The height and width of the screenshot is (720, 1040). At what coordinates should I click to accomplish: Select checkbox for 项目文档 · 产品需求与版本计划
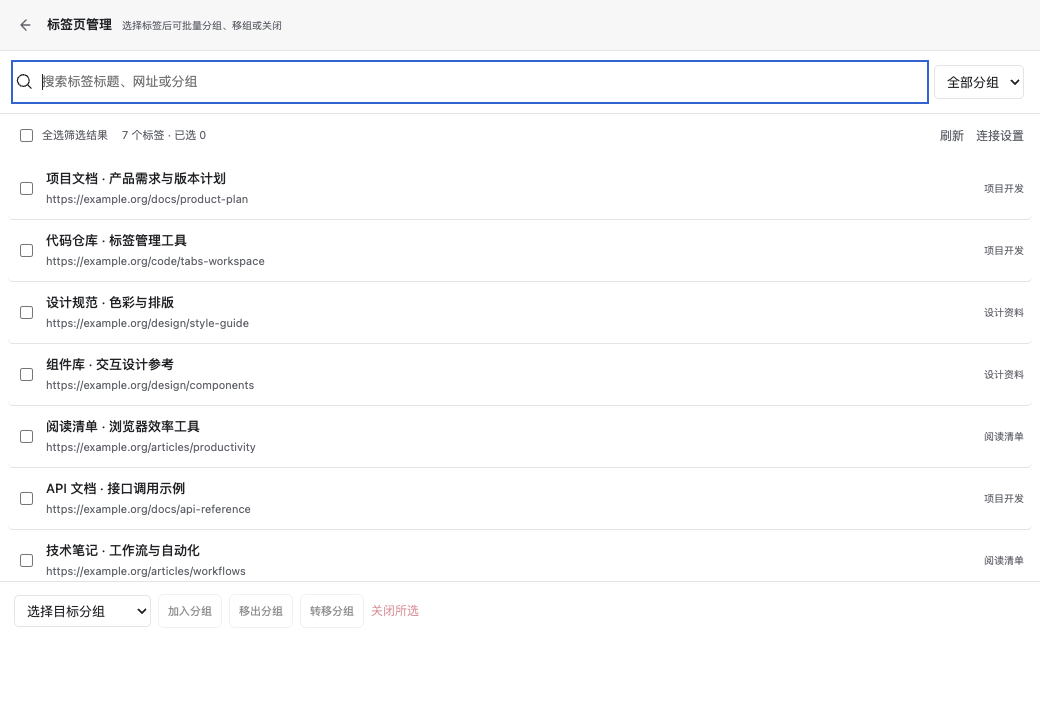coord(27,189)
